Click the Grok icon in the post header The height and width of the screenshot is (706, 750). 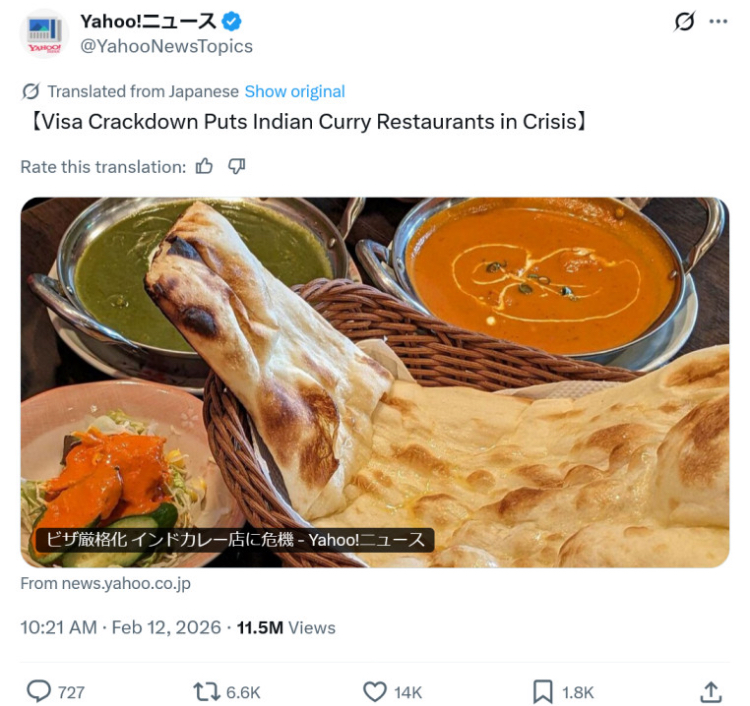pos(684,22)
